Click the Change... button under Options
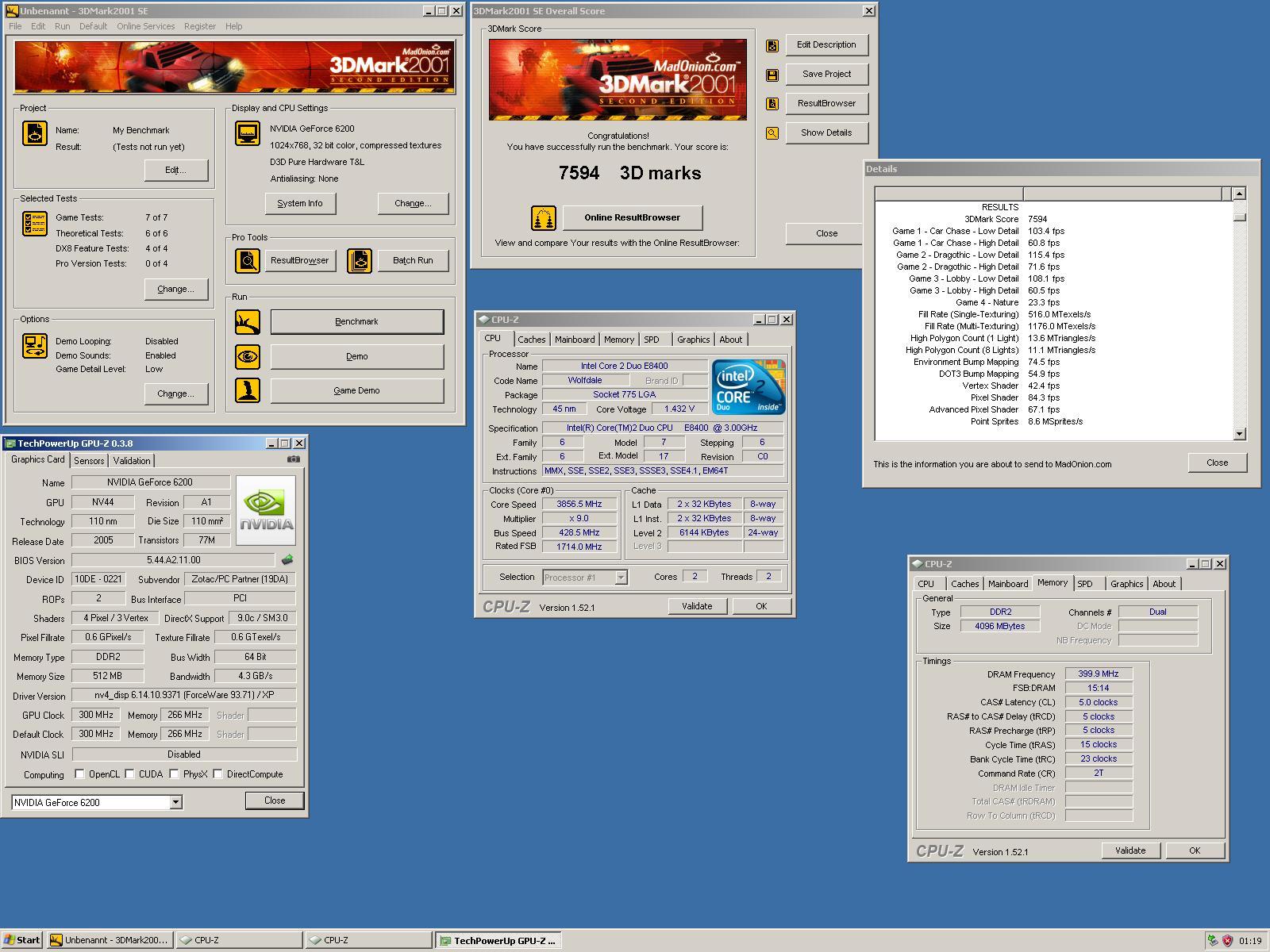Screen dimensions: 1270x952 176,393
